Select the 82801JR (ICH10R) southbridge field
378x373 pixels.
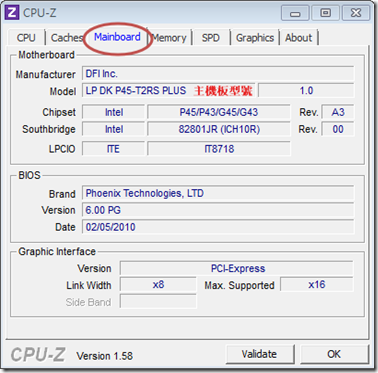[x=219, y=129]
